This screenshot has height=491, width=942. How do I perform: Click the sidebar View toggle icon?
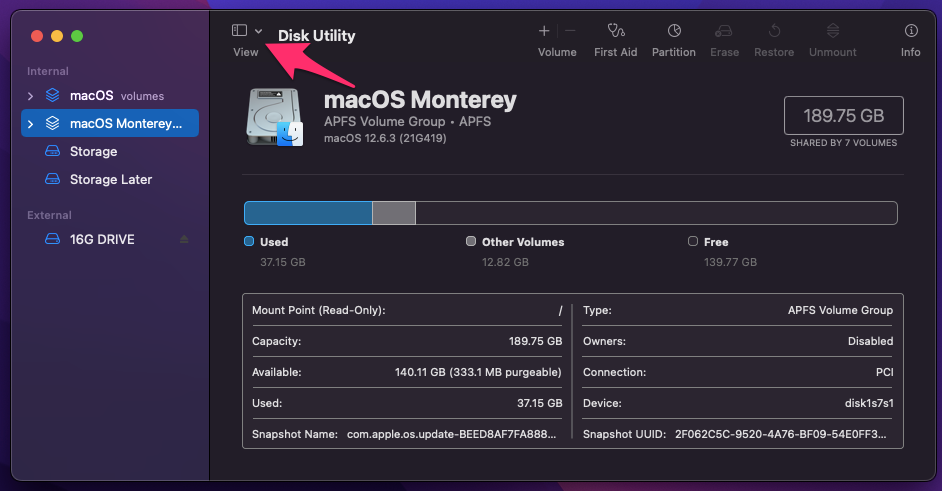[x=239, y=30]
